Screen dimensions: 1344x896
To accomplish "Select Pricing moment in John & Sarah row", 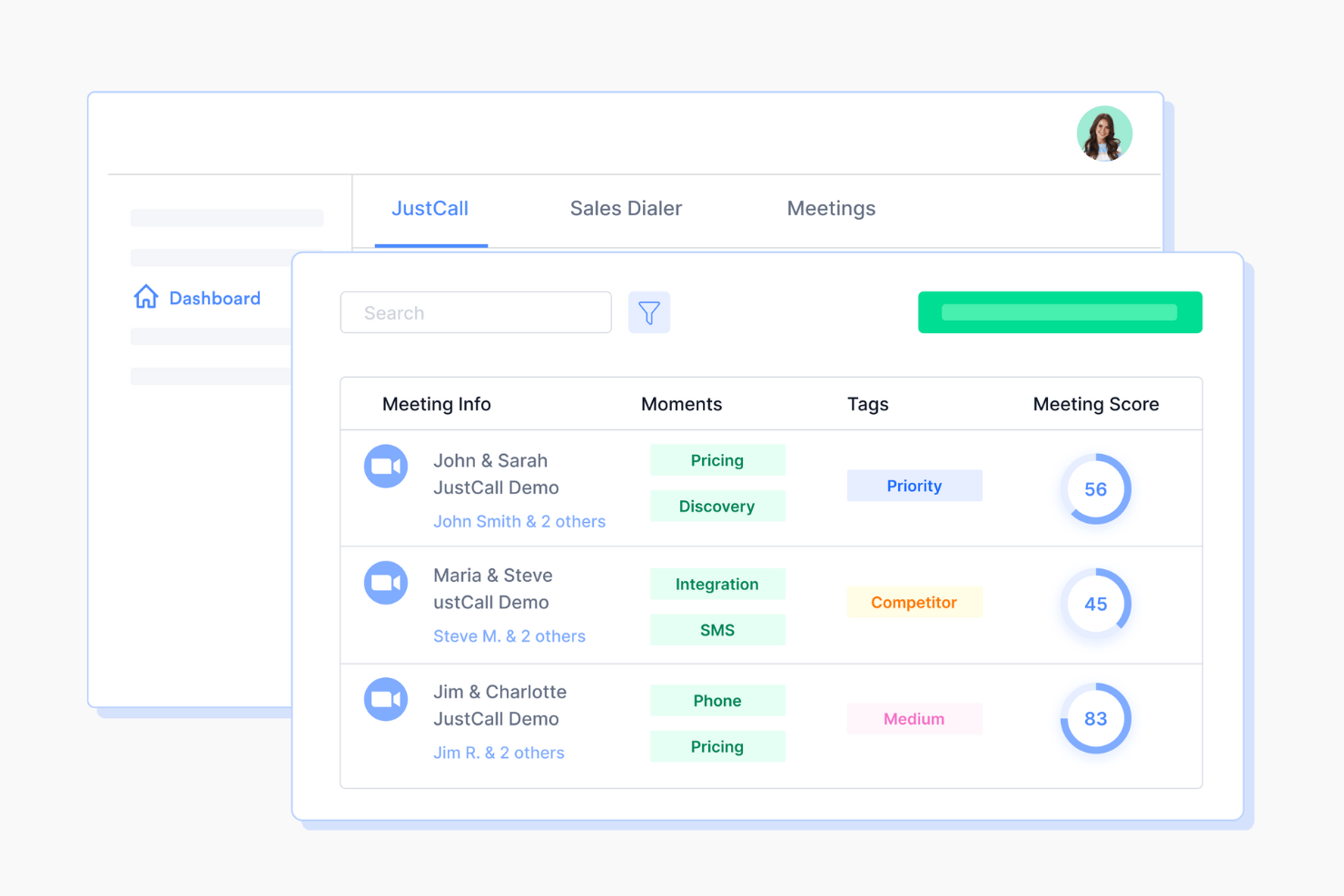I will (x=717, y=460).
